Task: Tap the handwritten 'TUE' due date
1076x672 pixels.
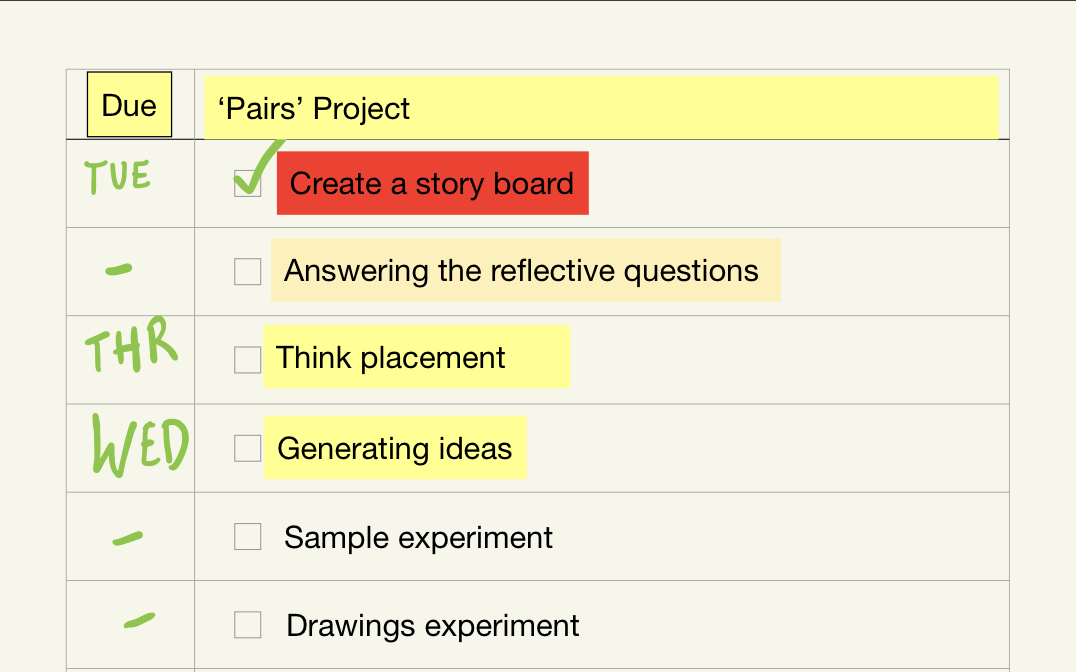Action: tap(118, 177)
